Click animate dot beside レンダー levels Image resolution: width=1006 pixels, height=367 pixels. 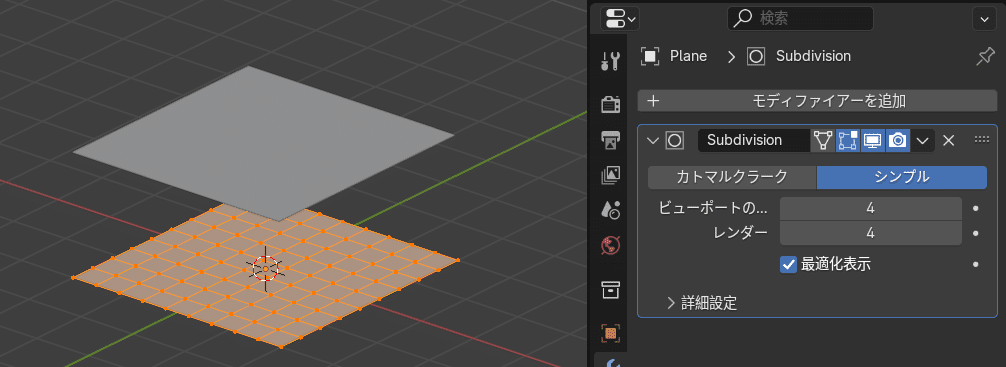click(976, 233)
